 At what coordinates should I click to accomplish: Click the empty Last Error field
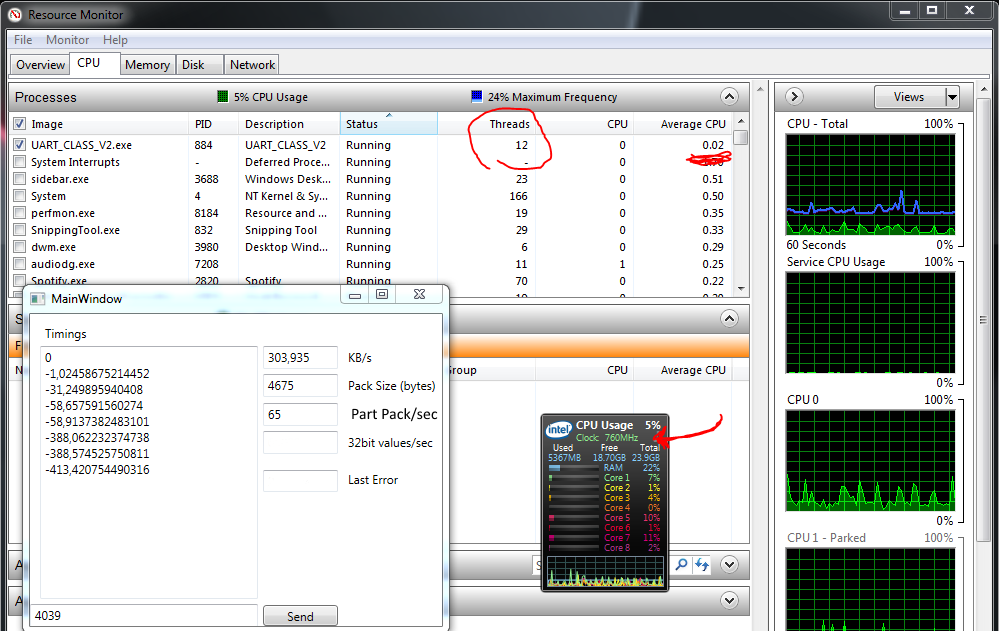pos(300,481)
